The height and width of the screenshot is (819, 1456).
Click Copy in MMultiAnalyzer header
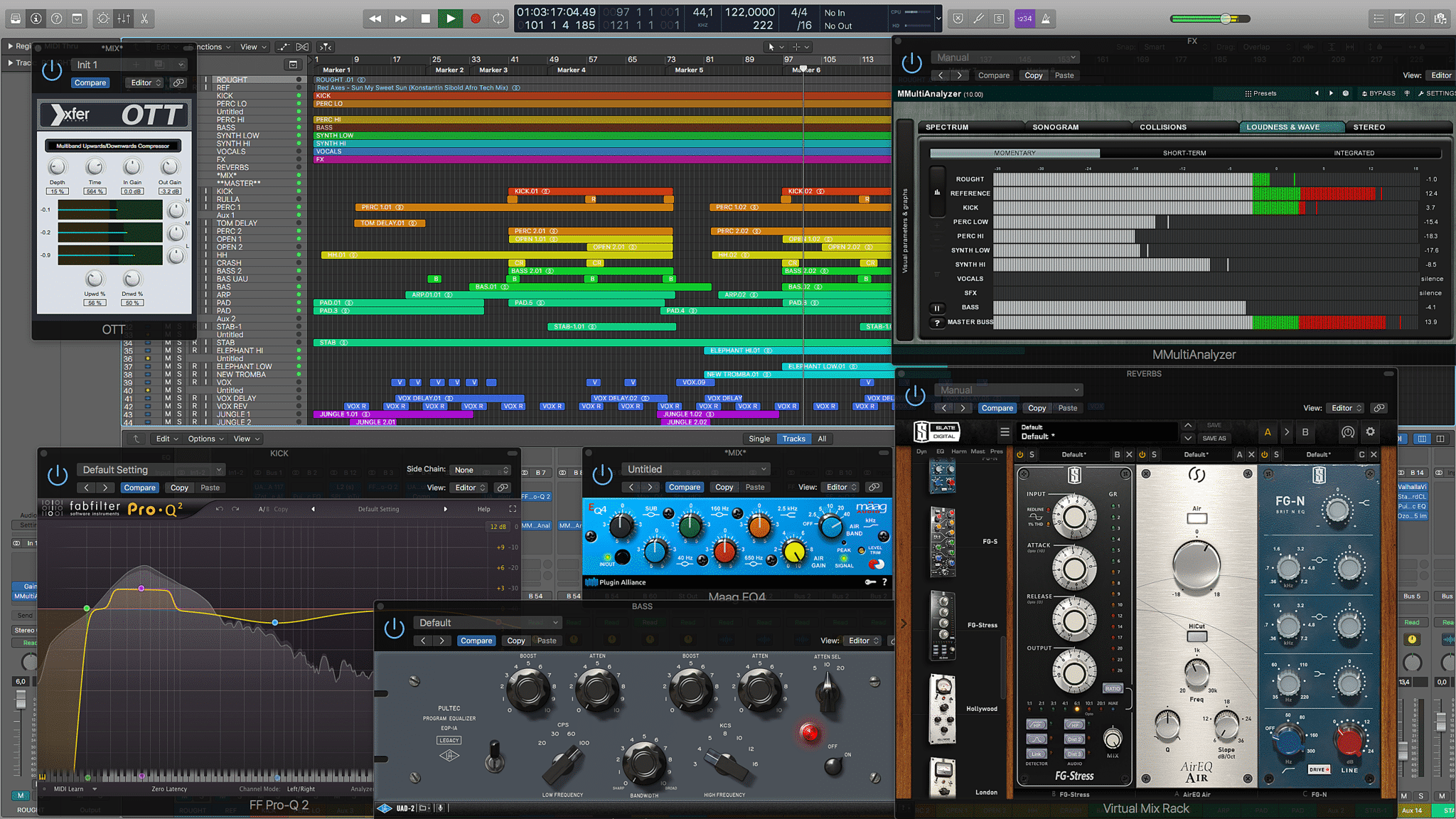pyautogui.click(x=1034, y=75)
